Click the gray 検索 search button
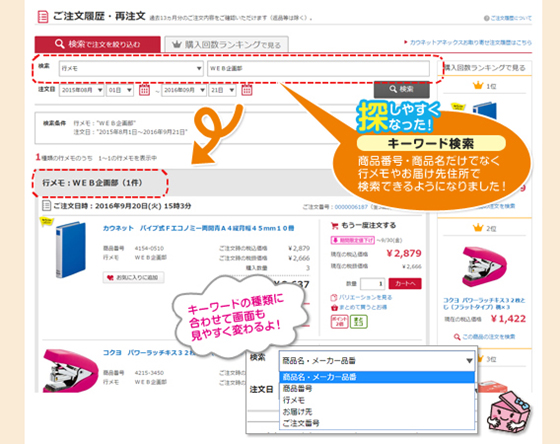560x444 pixels. 401,89
